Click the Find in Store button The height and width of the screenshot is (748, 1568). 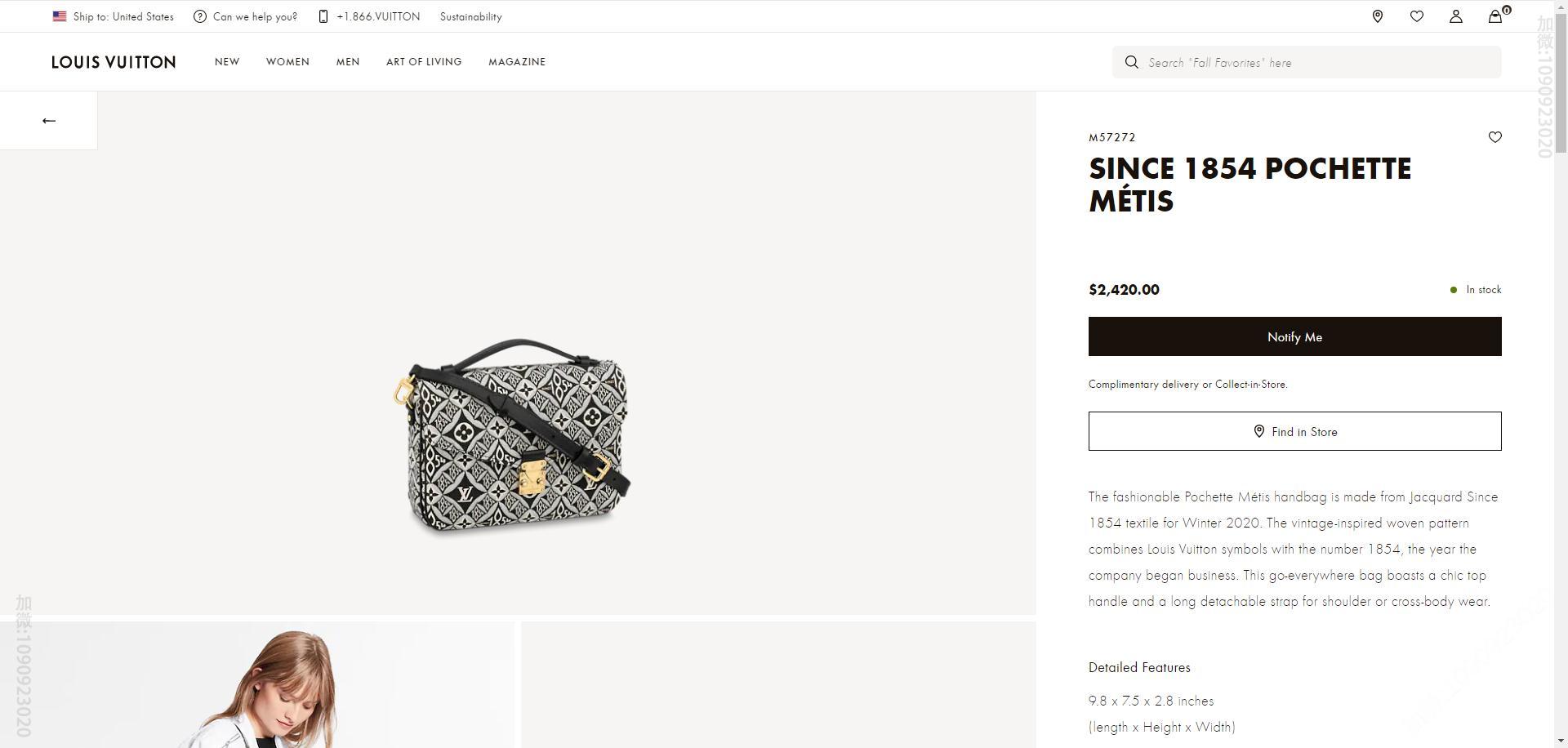(x=1294, y=431)
